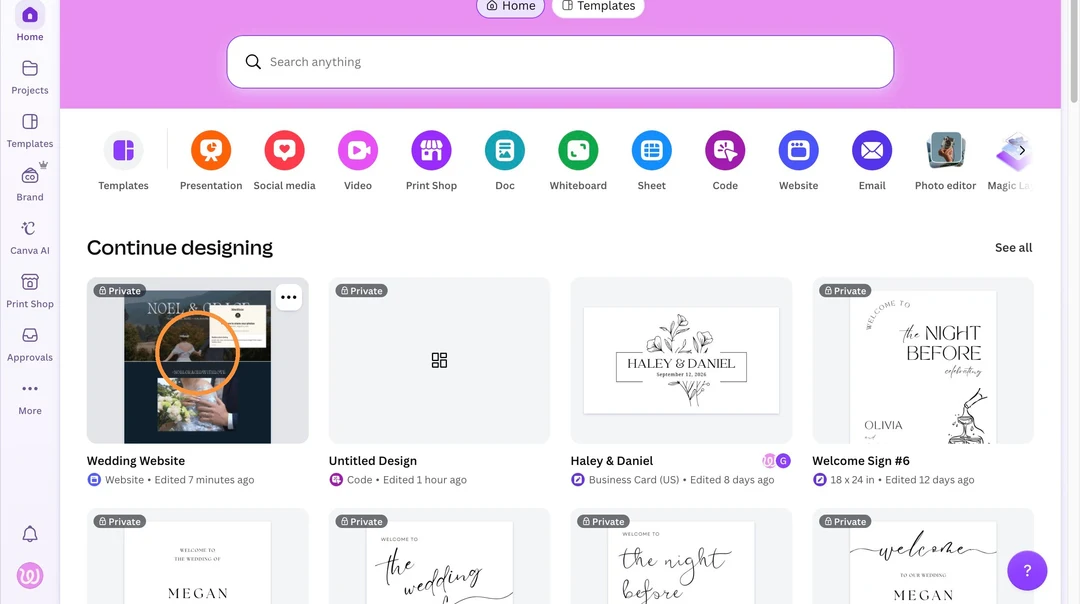The image size is (1080, 604).
Task: Click the Wedding Website title
Action: pos(136,461)
